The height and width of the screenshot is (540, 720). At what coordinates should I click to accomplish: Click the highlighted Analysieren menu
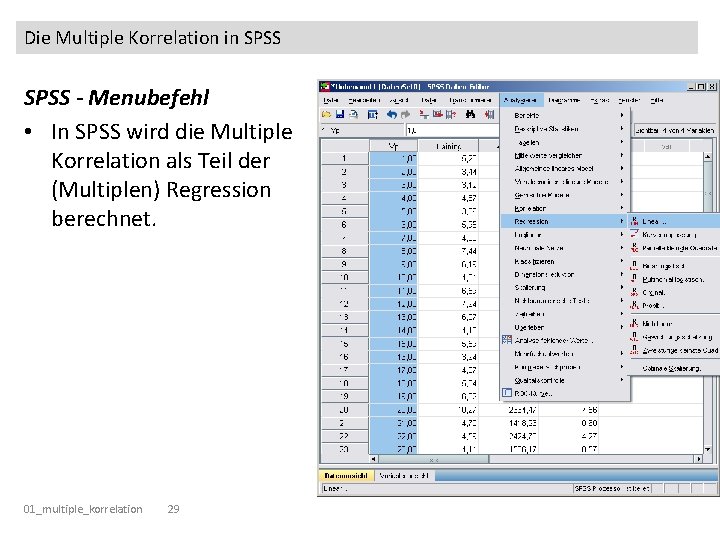pos(520,100)
